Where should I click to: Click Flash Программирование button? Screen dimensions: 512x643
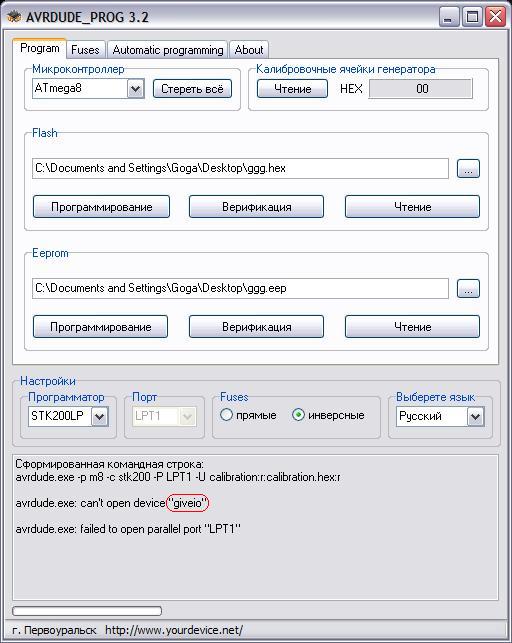tap(101, 207)
